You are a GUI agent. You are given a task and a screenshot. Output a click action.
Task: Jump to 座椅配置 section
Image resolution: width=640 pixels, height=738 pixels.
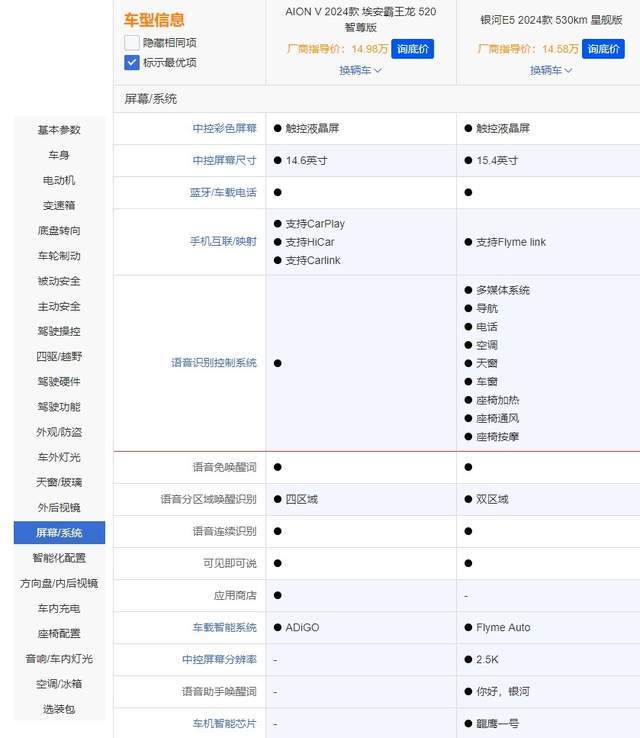coord(59,634)
